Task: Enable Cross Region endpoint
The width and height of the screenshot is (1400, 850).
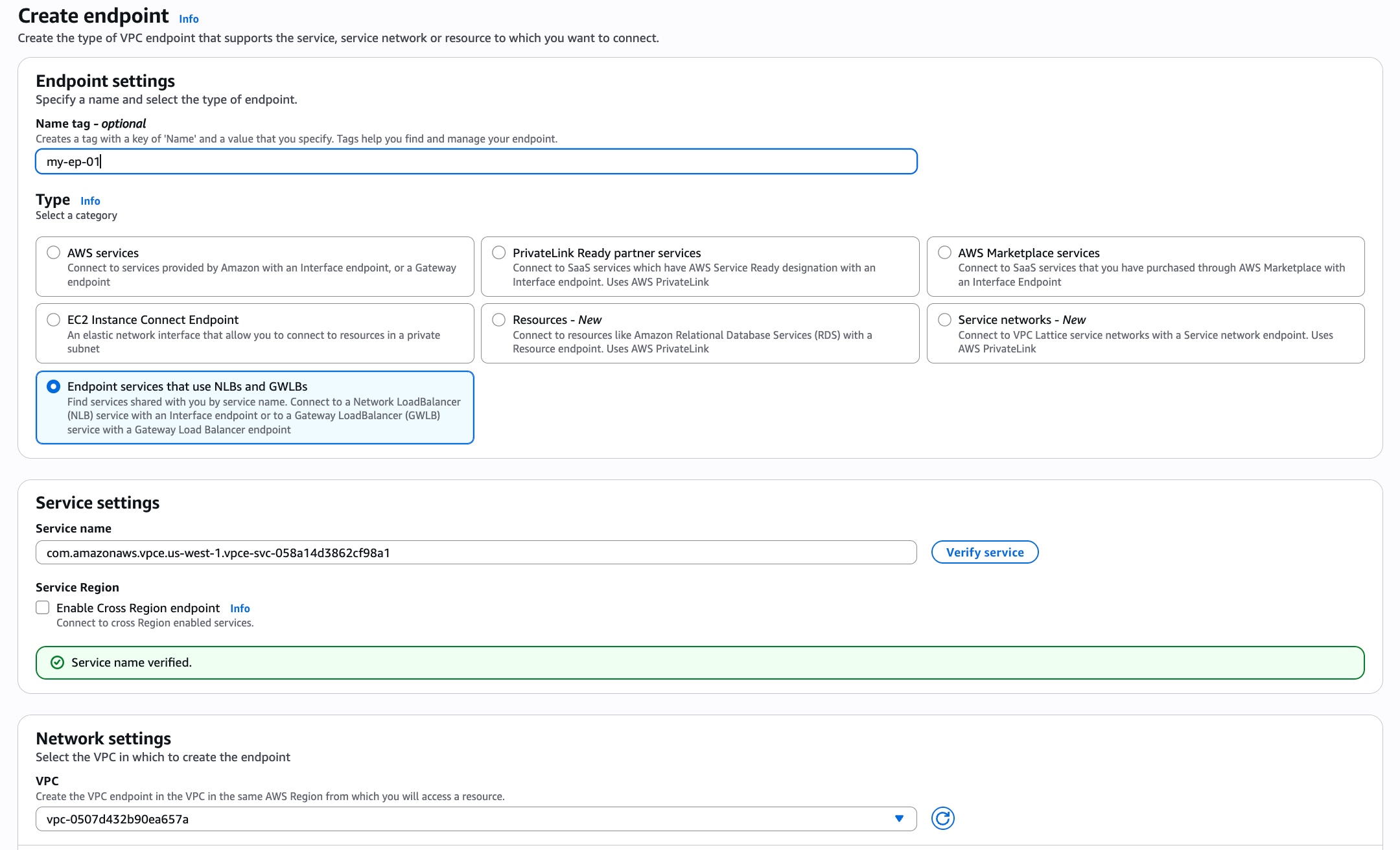Action: click(x=43, y=607)
